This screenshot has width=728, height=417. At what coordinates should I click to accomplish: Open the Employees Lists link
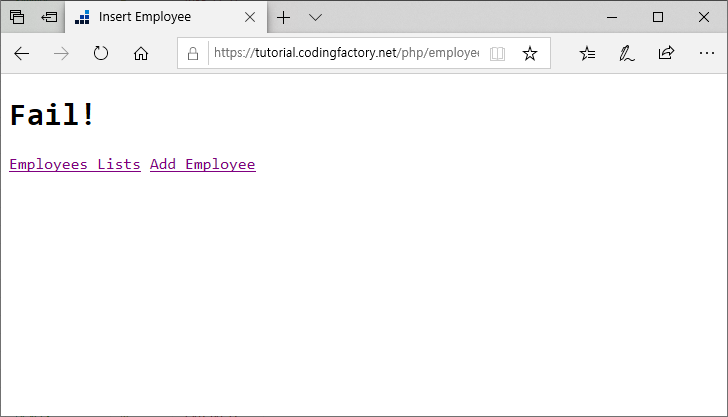75,164
